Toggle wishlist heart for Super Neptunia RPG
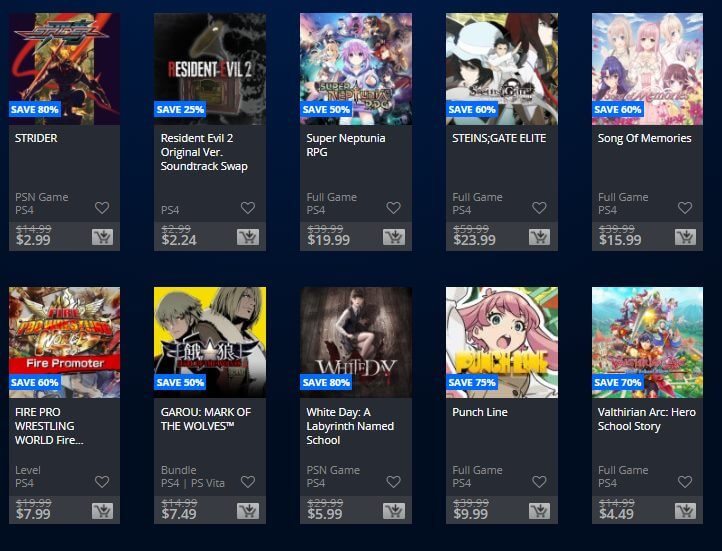Screen dimensions: 722x551 pyautogui.click(x=393, y=208)
